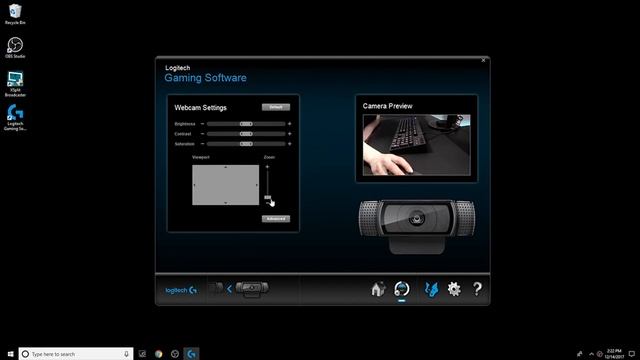Select the webcam device thumbnail in device bar
Screen dimensions: 640x360
[x=252, y=289]
